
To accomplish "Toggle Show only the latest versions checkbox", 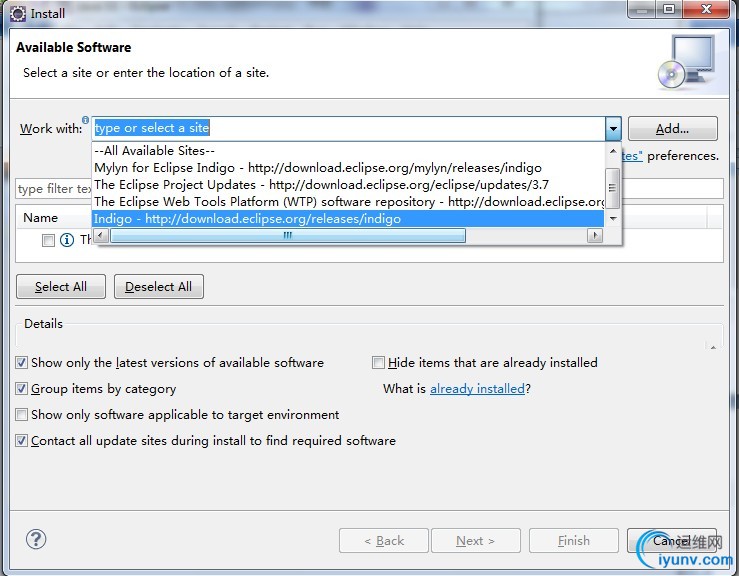I will [x=21, y=362].
